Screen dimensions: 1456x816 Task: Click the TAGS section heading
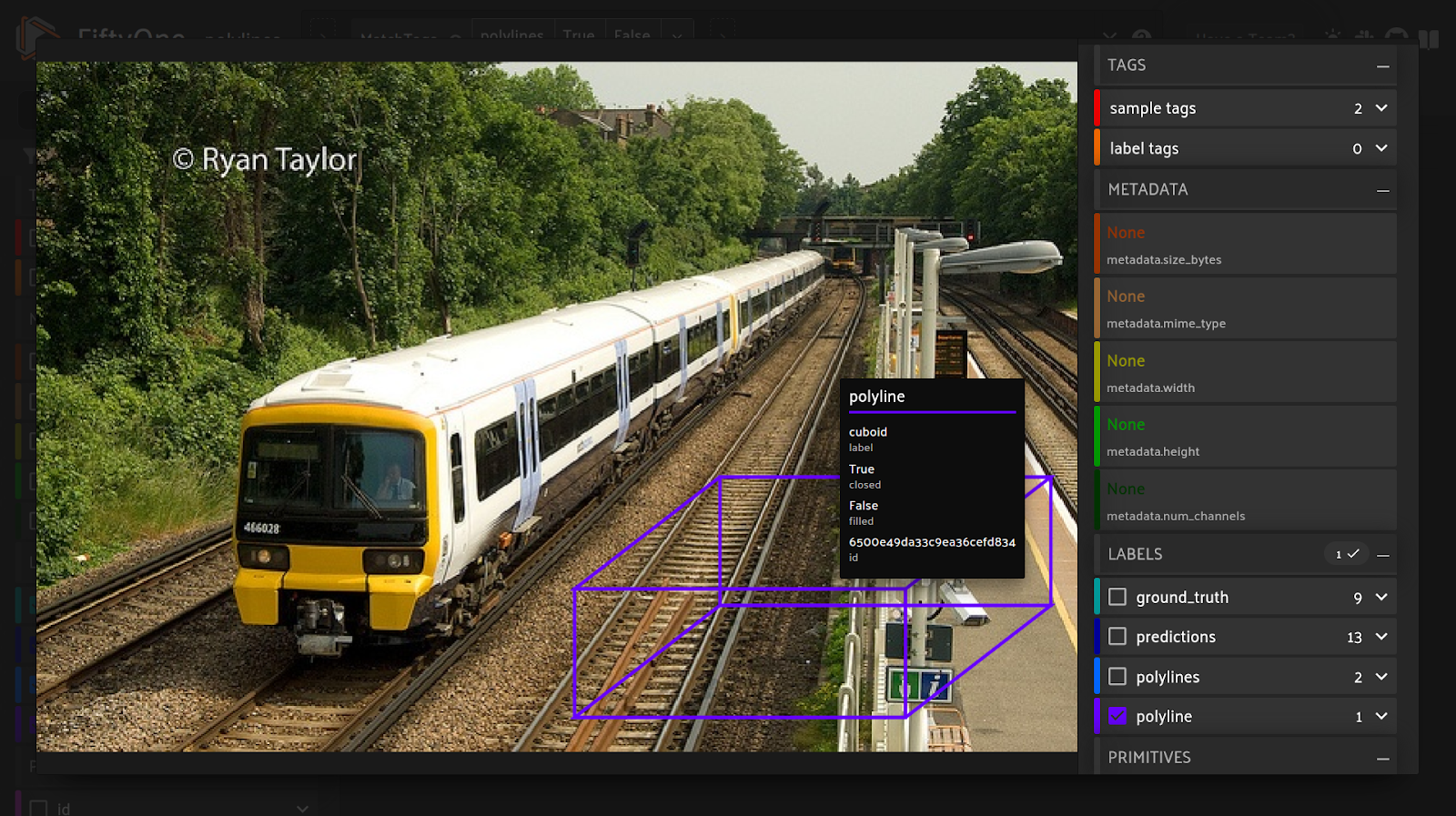coord(1127,65)
